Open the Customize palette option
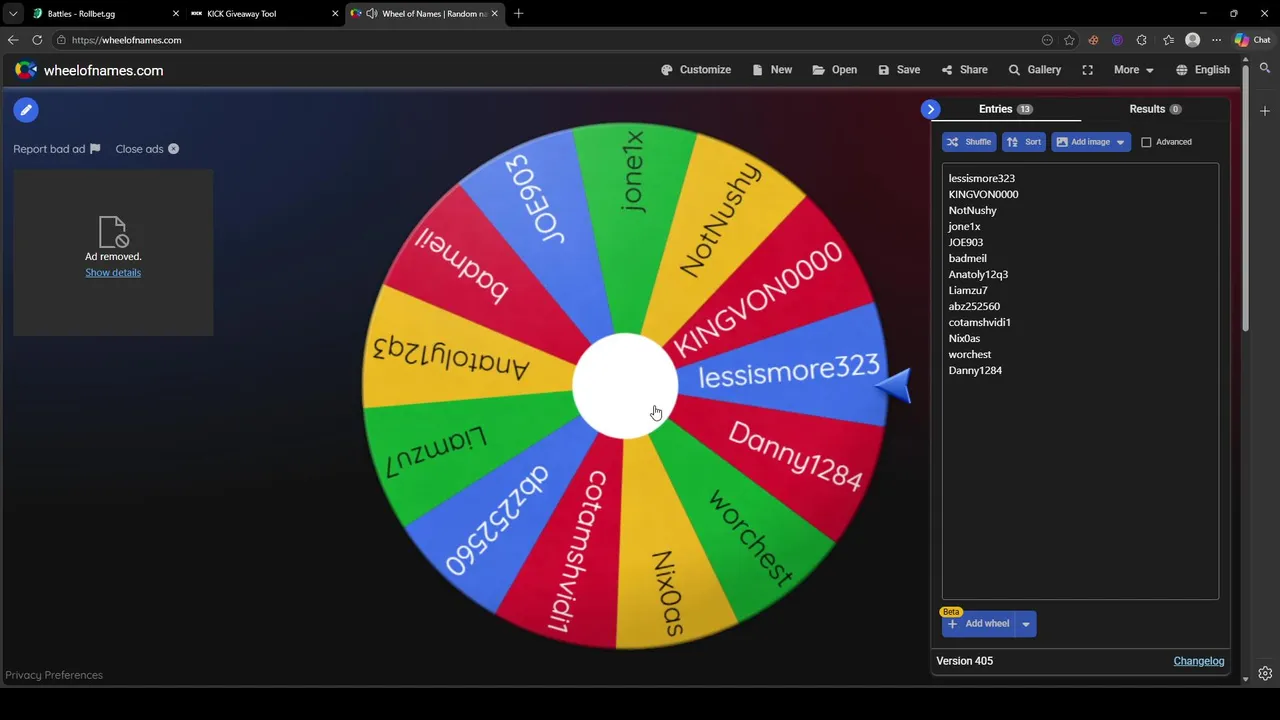The width and height of the screenshot is (1280, 720). point(696,70)
